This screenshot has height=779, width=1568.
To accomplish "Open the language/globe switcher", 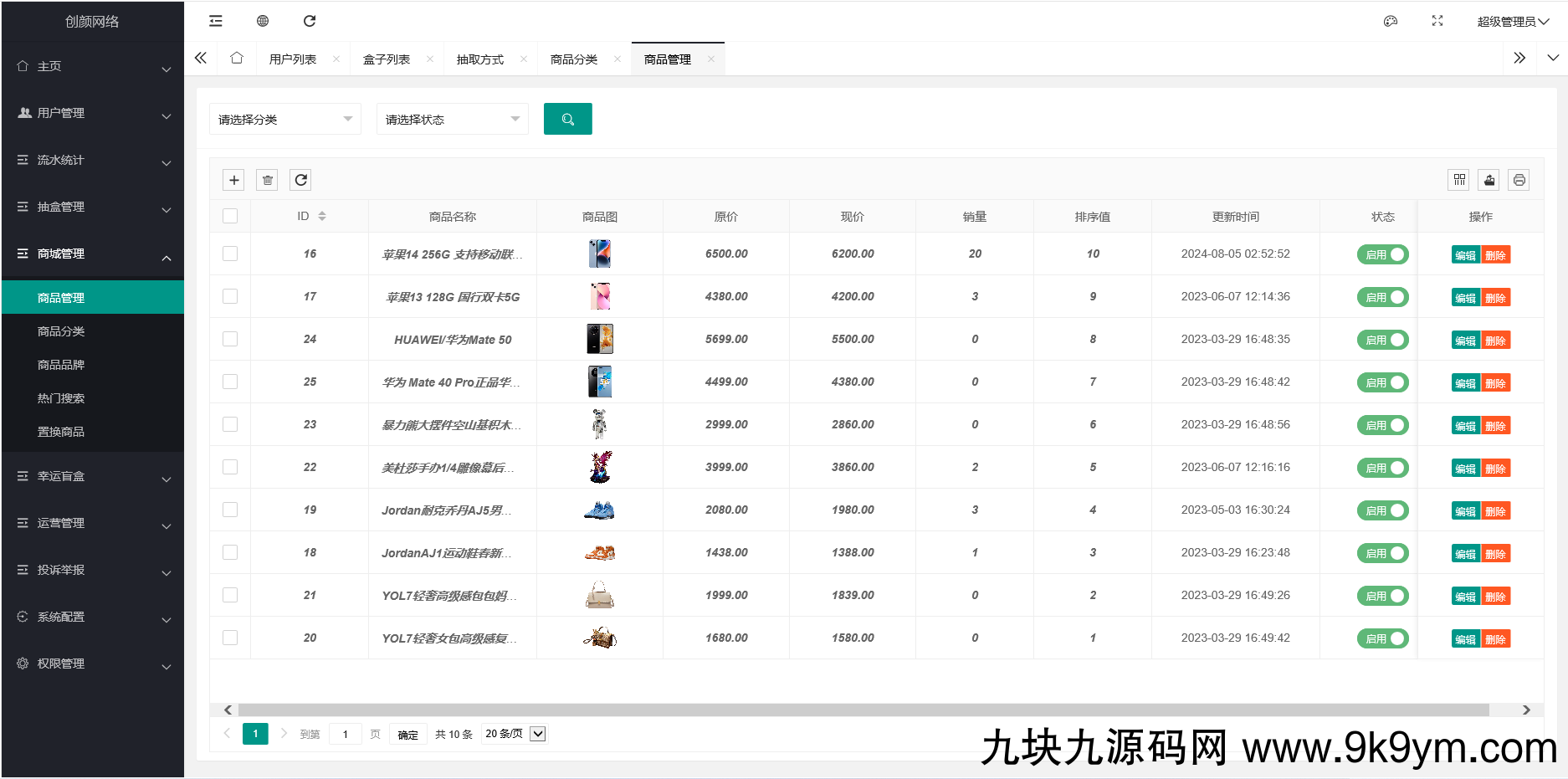I will click(x=262, y=20).
